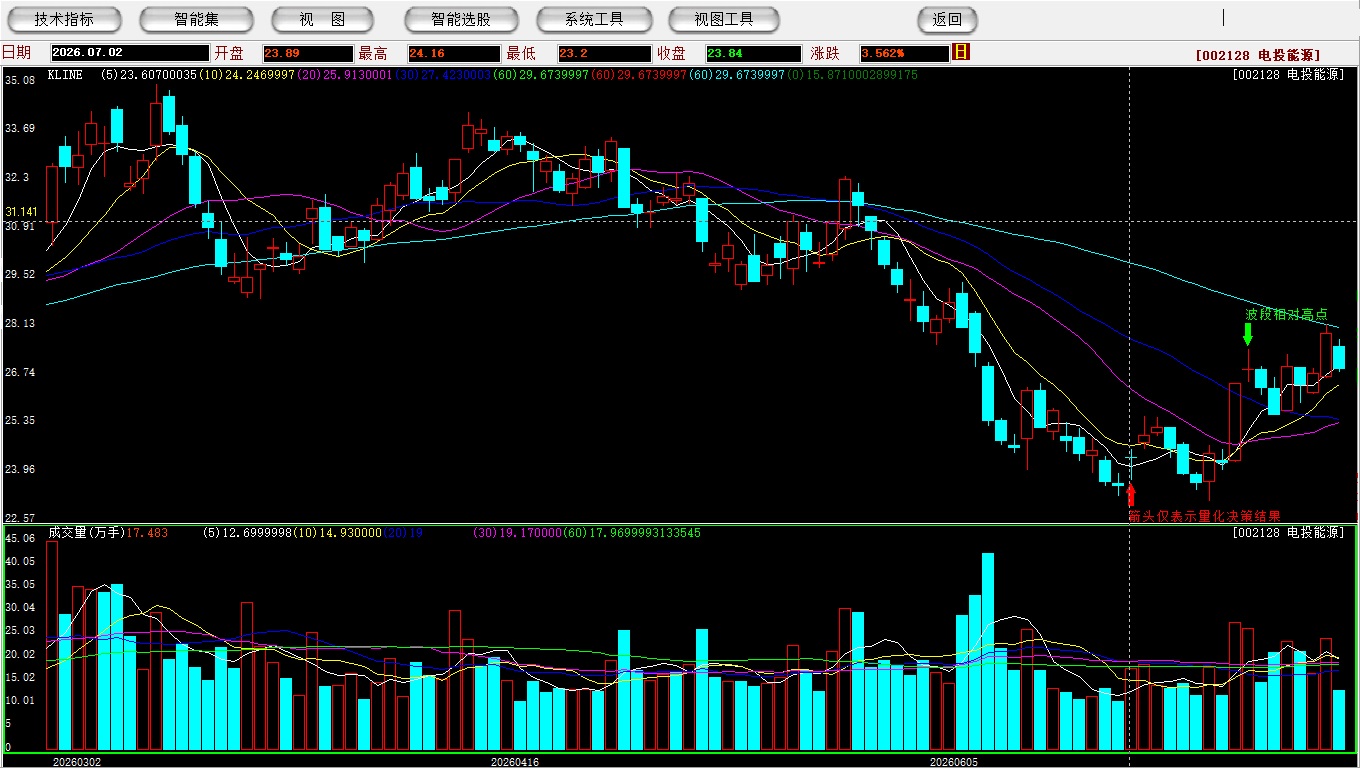Open the 技术指标 menu button

[x=64, y=19]
